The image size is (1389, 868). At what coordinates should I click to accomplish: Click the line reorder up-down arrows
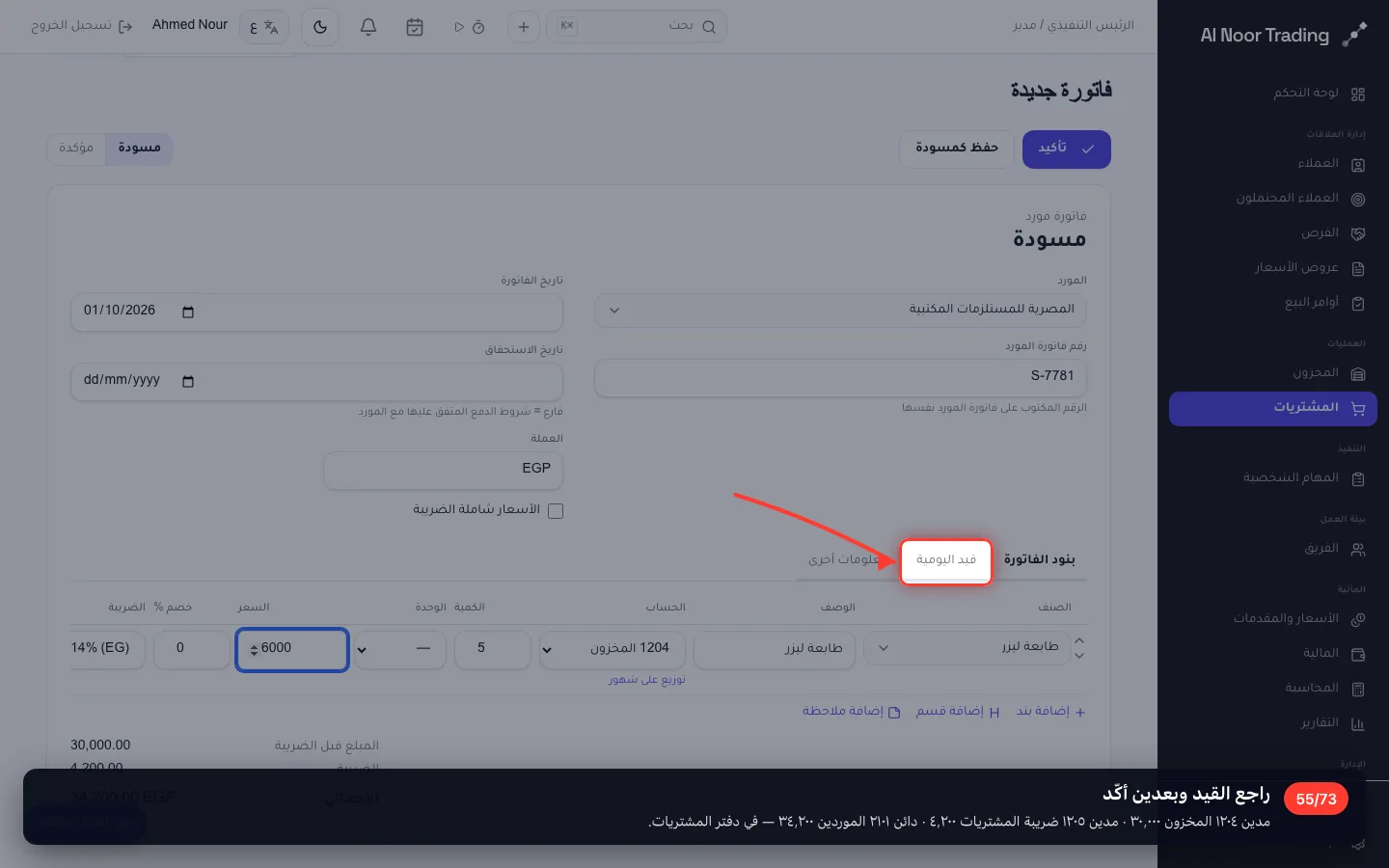tap(1079, 648)
